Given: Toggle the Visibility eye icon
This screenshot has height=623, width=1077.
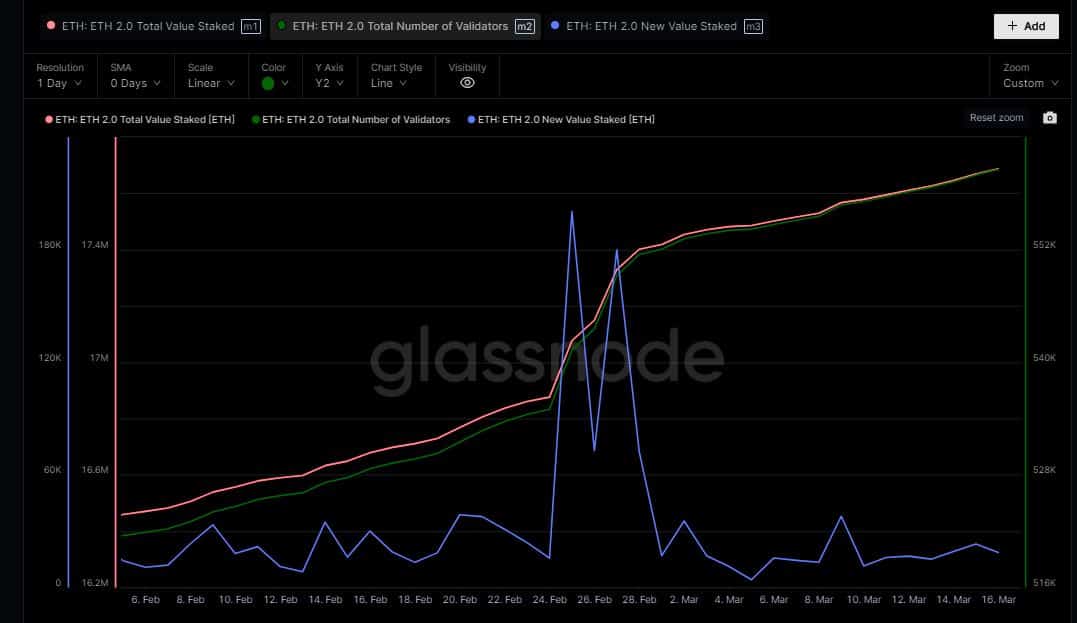Looking at the screenshot, I should (467, 83).
